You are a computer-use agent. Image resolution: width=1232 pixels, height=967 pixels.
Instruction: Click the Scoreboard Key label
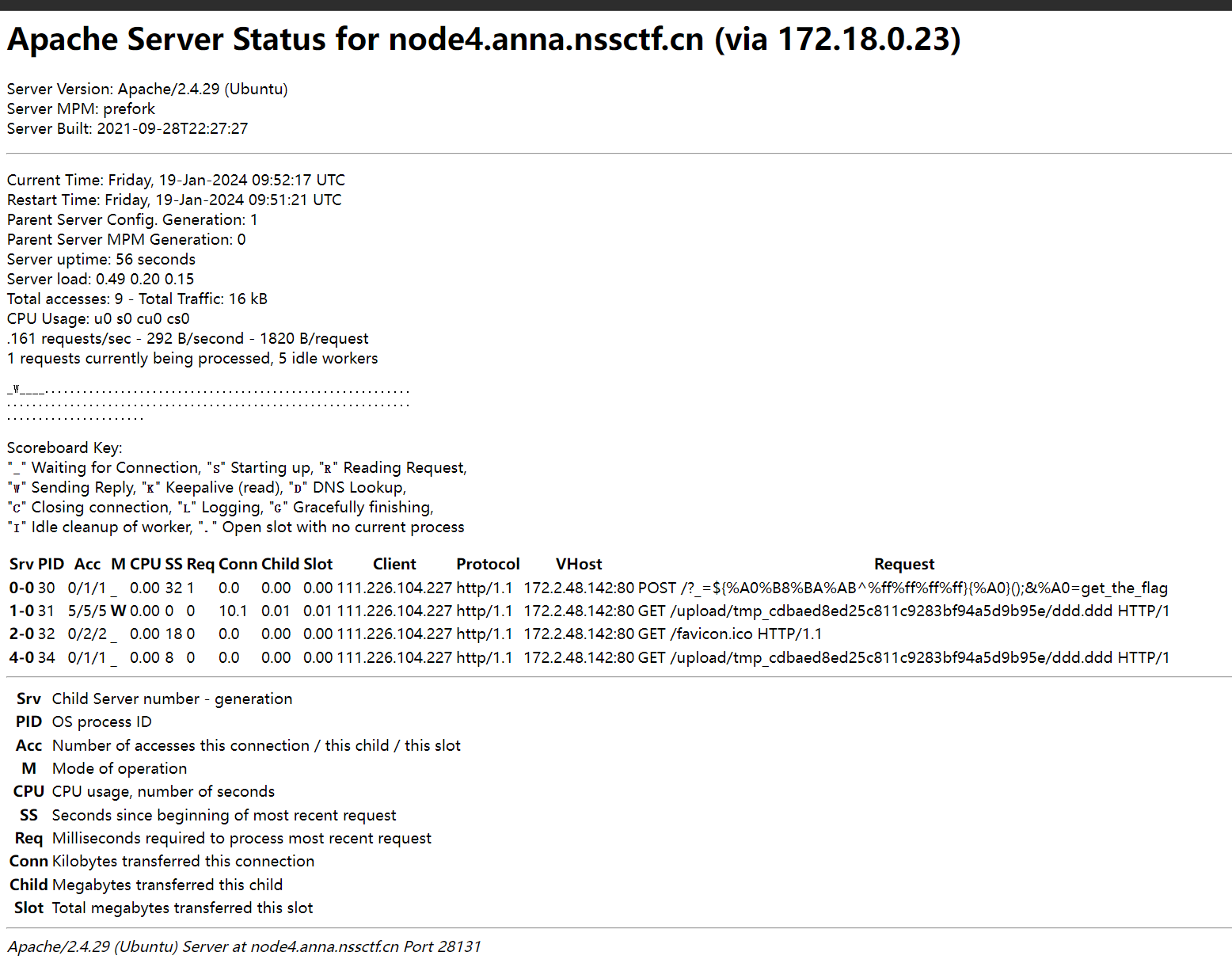65,447
